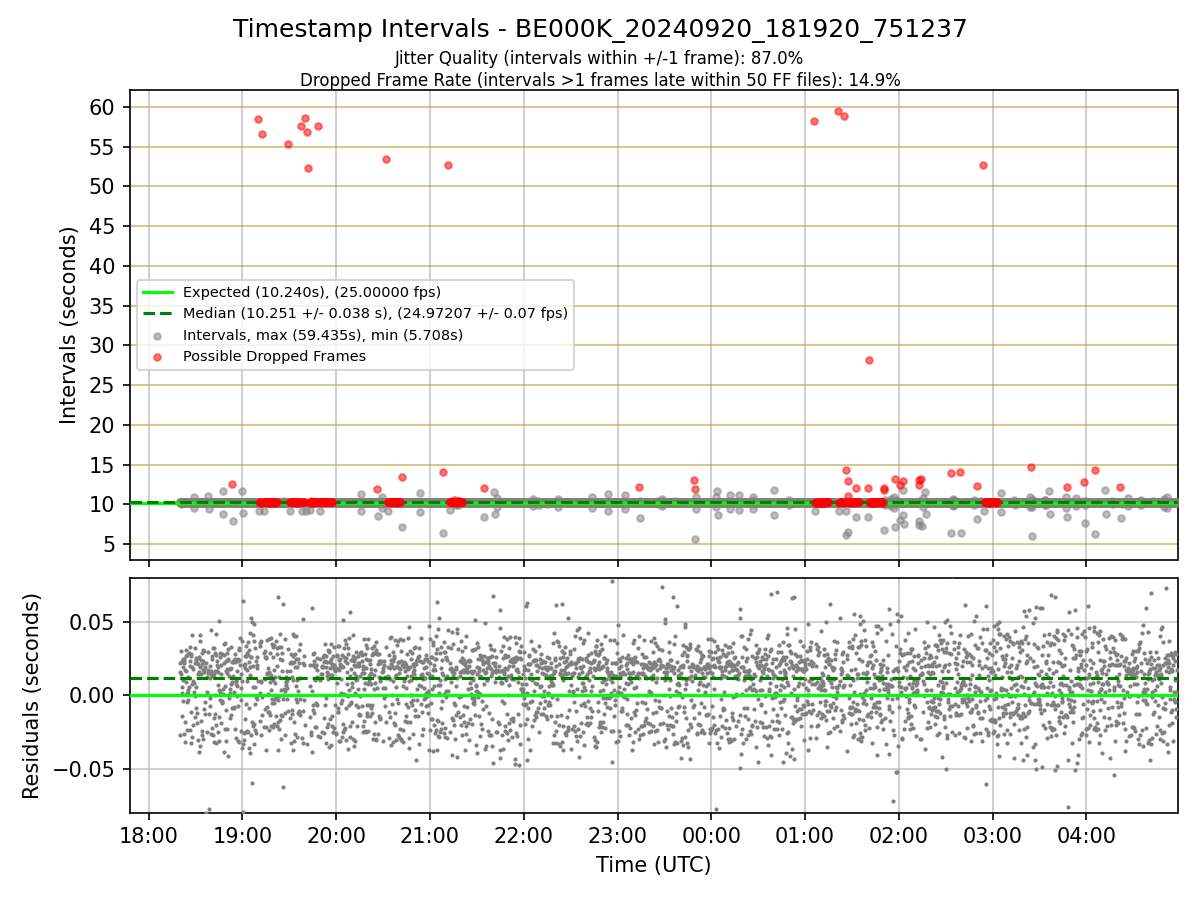The image size is (1200, 900).
Task: Click the red outlier point near 53.5 seconds after 20:30
Action: (x=386, y=159)
